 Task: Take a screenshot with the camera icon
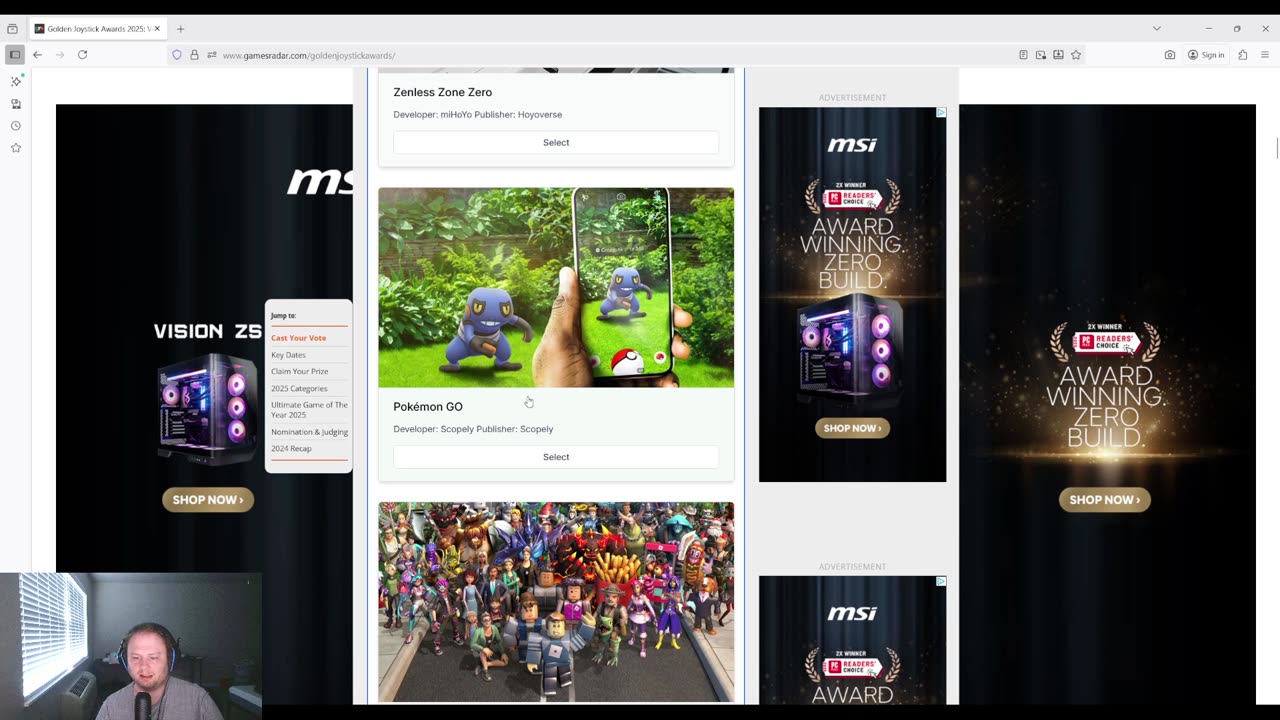pos(1170,55)
